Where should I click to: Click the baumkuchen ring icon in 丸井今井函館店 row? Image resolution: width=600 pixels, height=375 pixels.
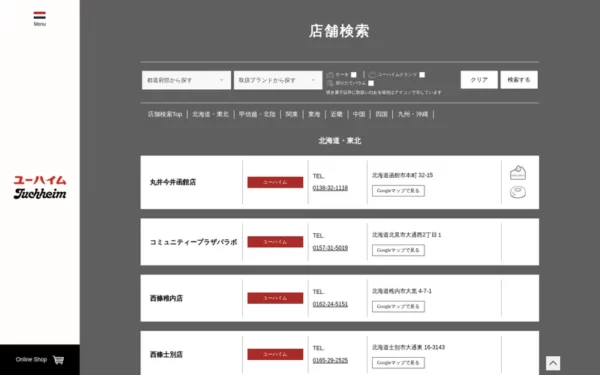[518, 192]
